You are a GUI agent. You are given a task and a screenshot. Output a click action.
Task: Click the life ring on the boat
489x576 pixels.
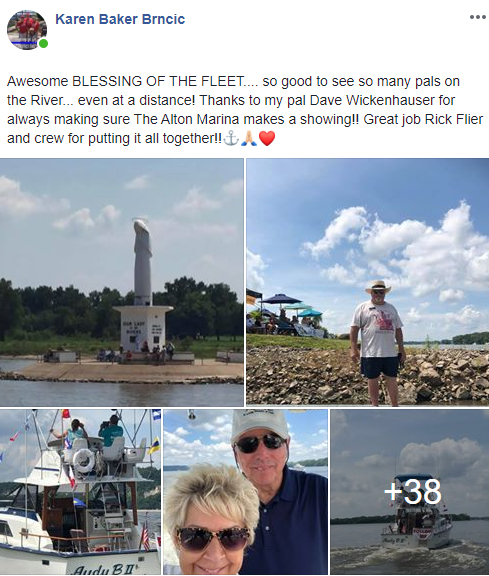point(84,461)
